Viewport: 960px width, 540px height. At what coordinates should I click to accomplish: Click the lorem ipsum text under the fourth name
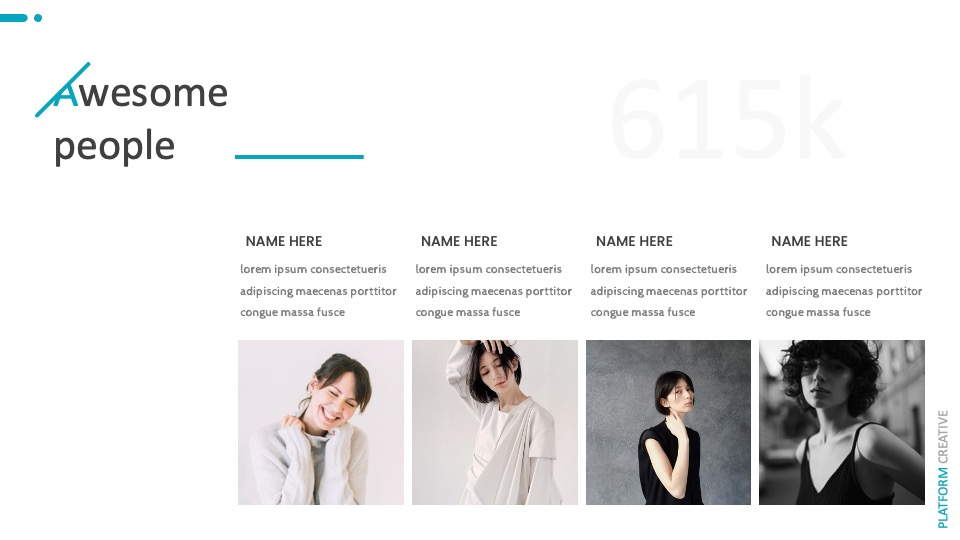[x=843, y=291]
